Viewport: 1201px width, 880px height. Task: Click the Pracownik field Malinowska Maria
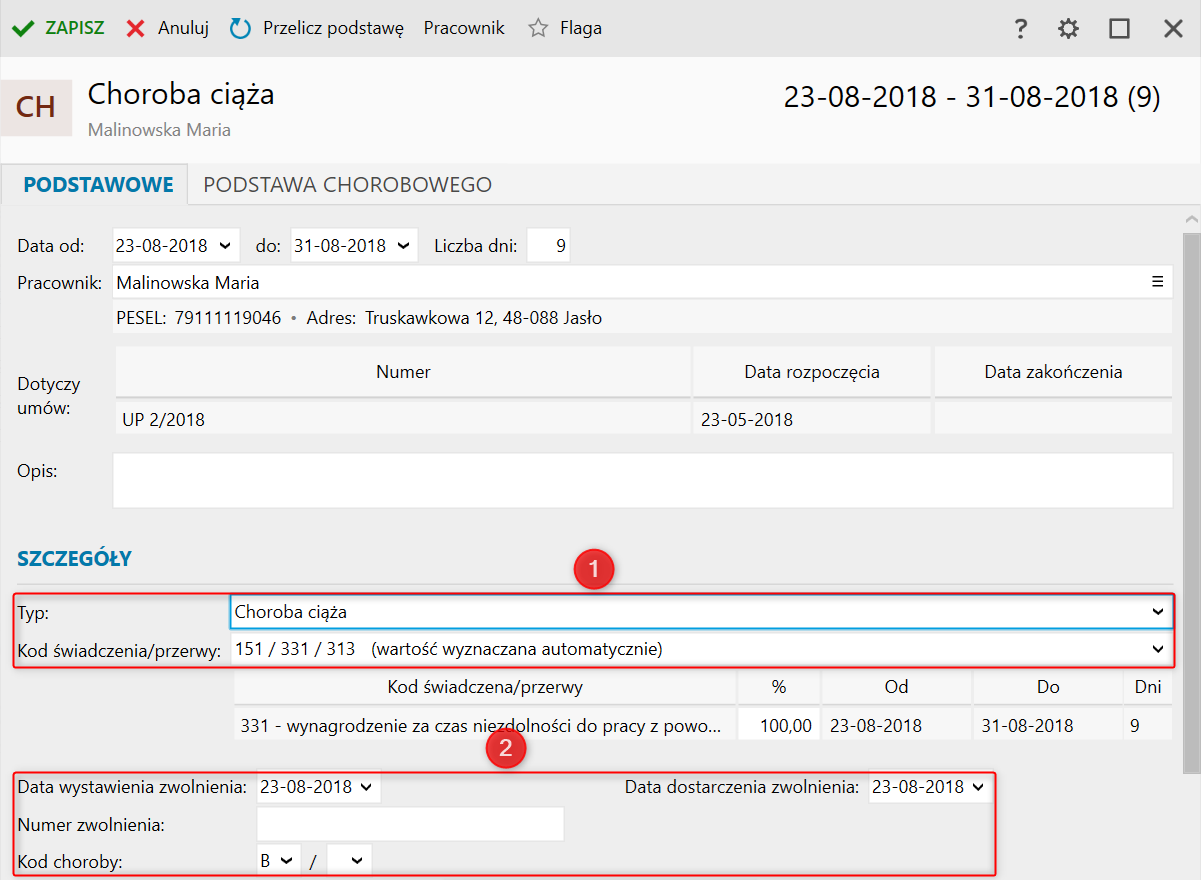tap(641, 282)
